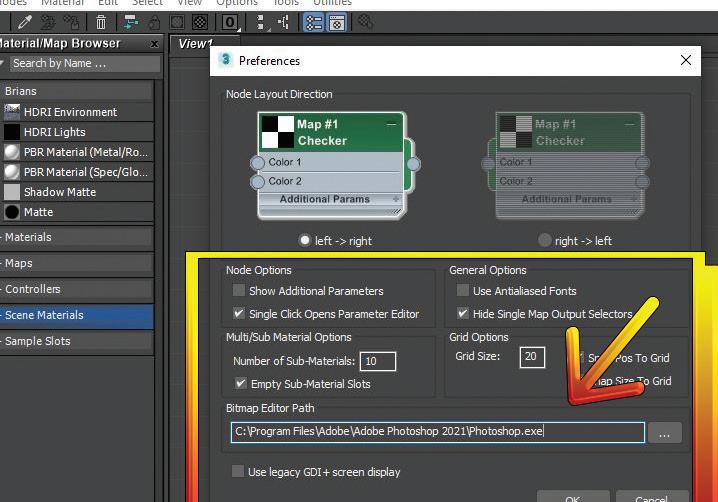Viewport: 718px width, 502px height.
Task: Open the browser options dropdown arrow
Action: [x=2, y=63]
